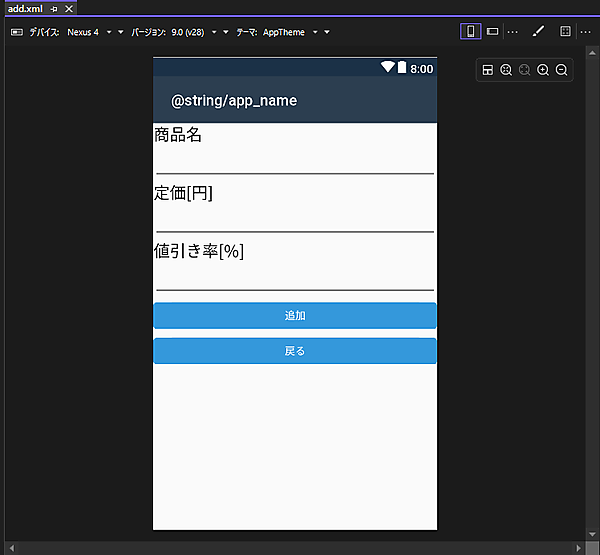Select the 値引き率[%] label
The height and width of the screenshot is (555, 600).
199,251
